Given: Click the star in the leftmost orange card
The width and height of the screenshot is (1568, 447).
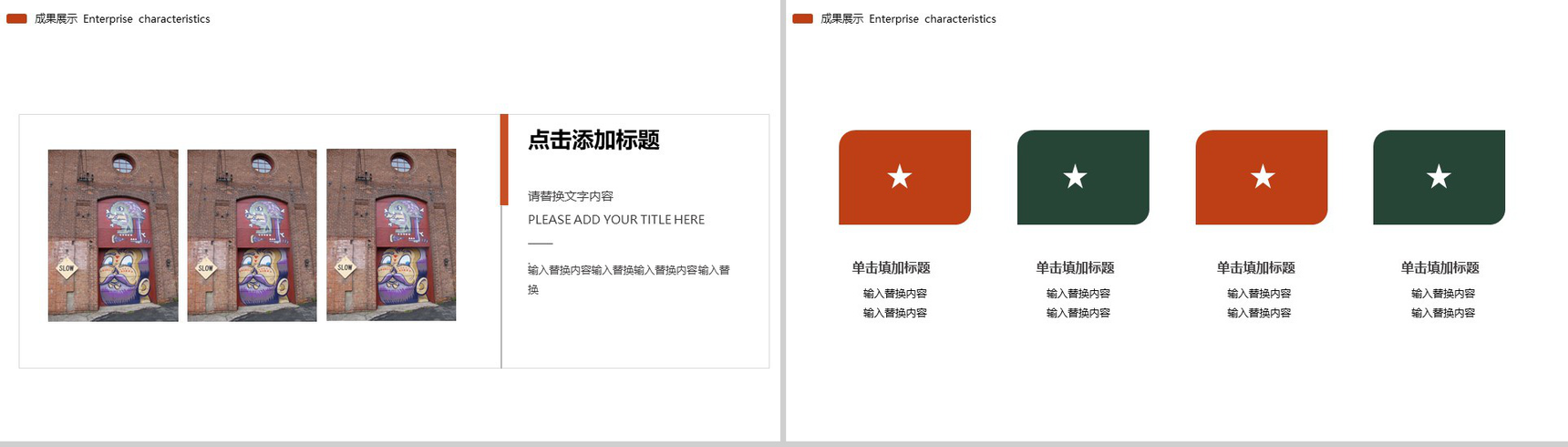Looking at the screenshot, I should tap(900, 177).
